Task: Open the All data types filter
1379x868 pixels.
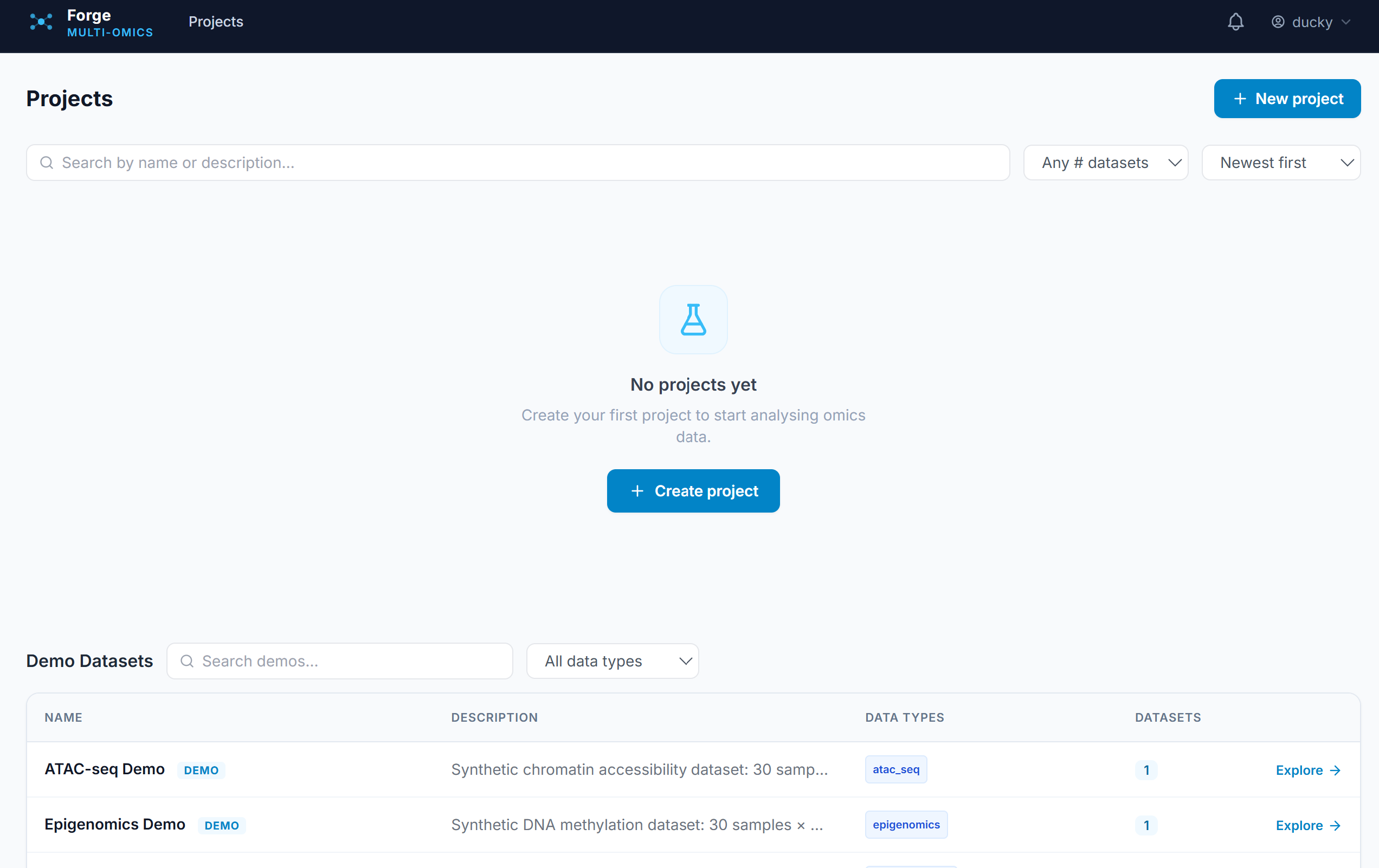Action: [x=612, y=662]
